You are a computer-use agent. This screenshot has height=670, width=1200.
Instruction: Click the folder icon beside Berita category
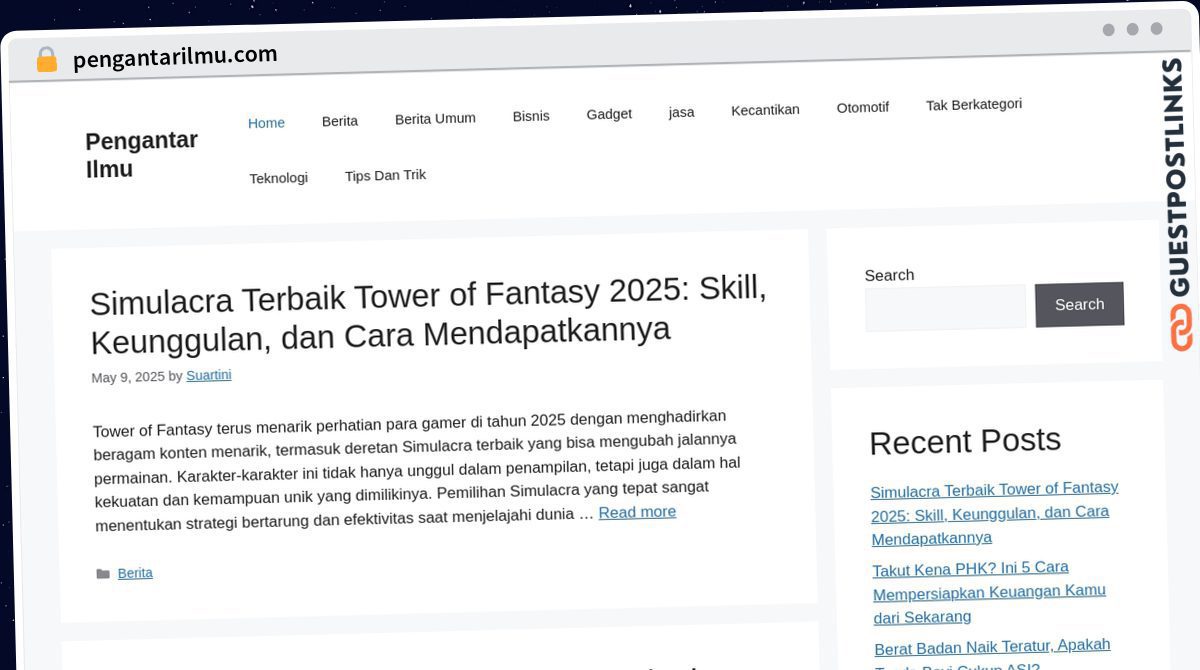103,574
